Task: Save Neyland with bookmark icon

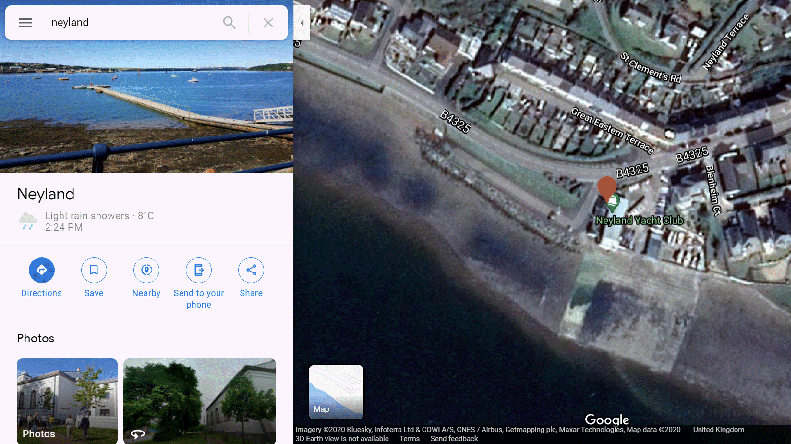Action: (x=94, y=270)
